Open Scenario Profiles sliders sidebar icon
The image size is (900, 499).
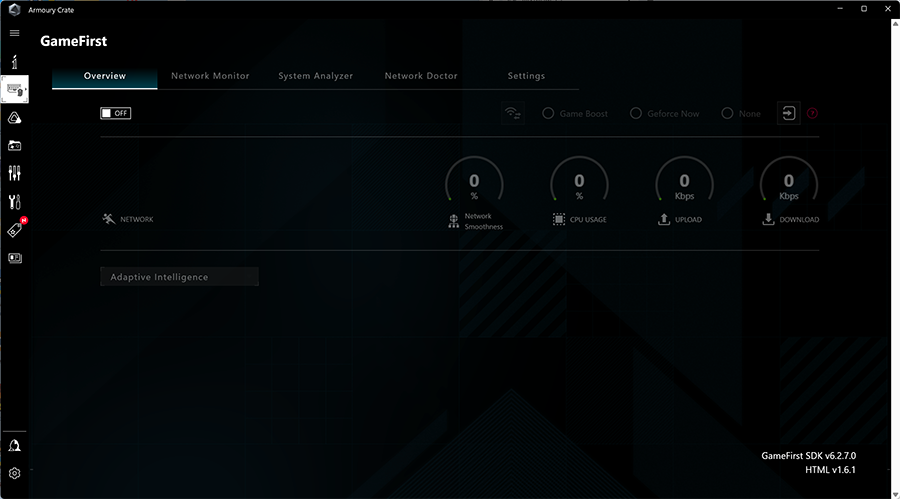pos(14,173)
